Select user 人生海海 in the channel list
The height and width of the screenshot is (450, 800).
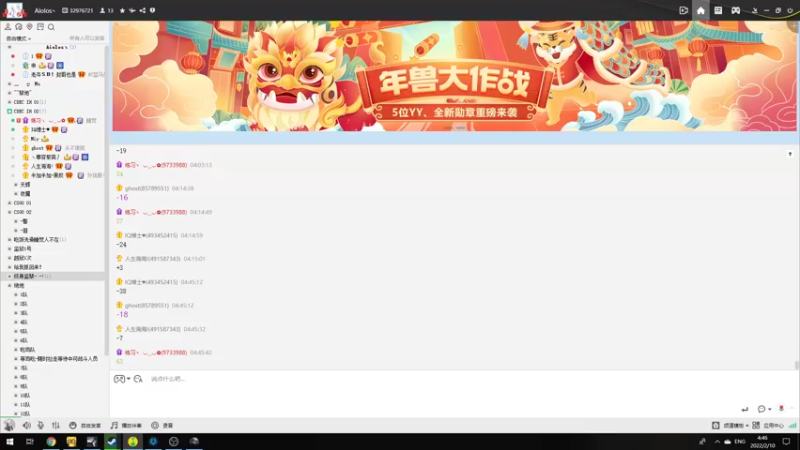tap(41, 166)
